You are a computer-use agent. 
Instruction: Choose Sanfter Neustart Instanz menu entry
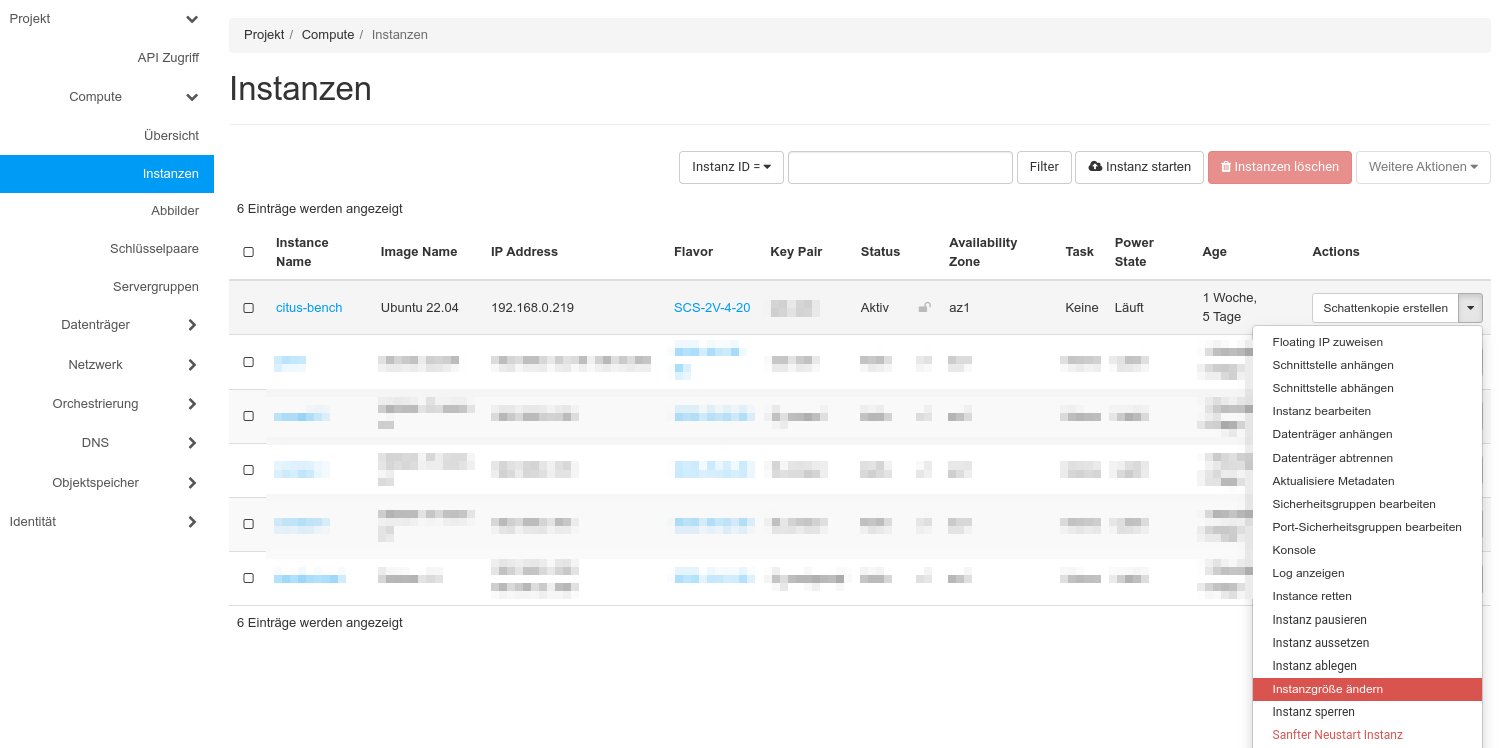(1367, 735)
